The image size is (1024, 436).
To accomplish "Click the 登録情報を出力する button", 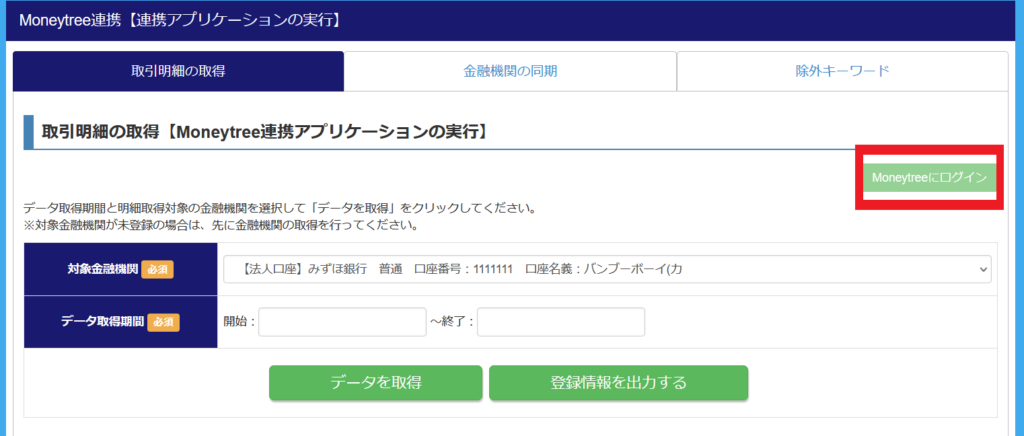I will pyautogui.click(x=618, y=382).
